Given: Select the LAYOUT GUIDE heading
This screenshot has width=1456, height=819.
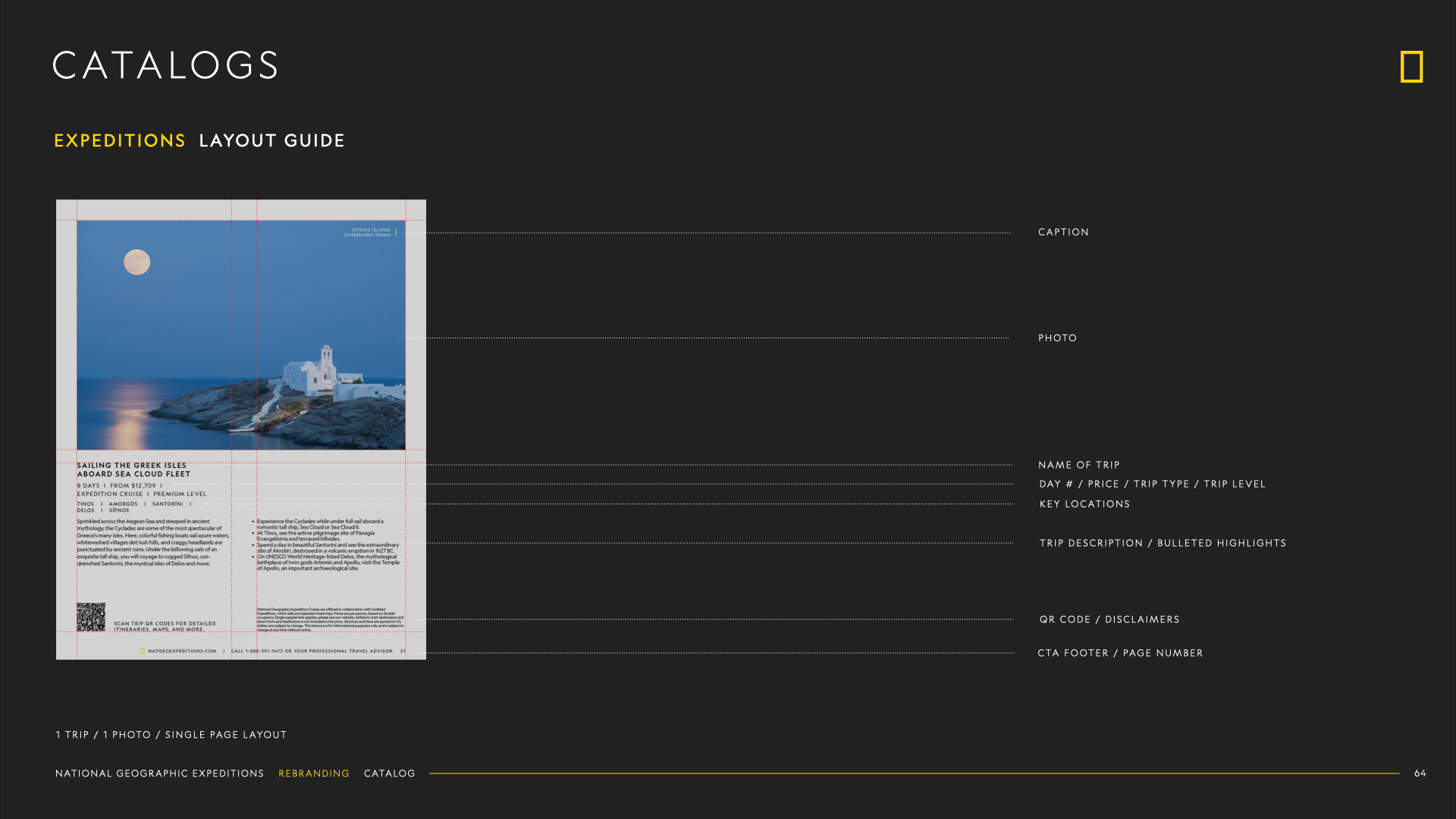Looking at the screenshot, I should coord(271,141).
